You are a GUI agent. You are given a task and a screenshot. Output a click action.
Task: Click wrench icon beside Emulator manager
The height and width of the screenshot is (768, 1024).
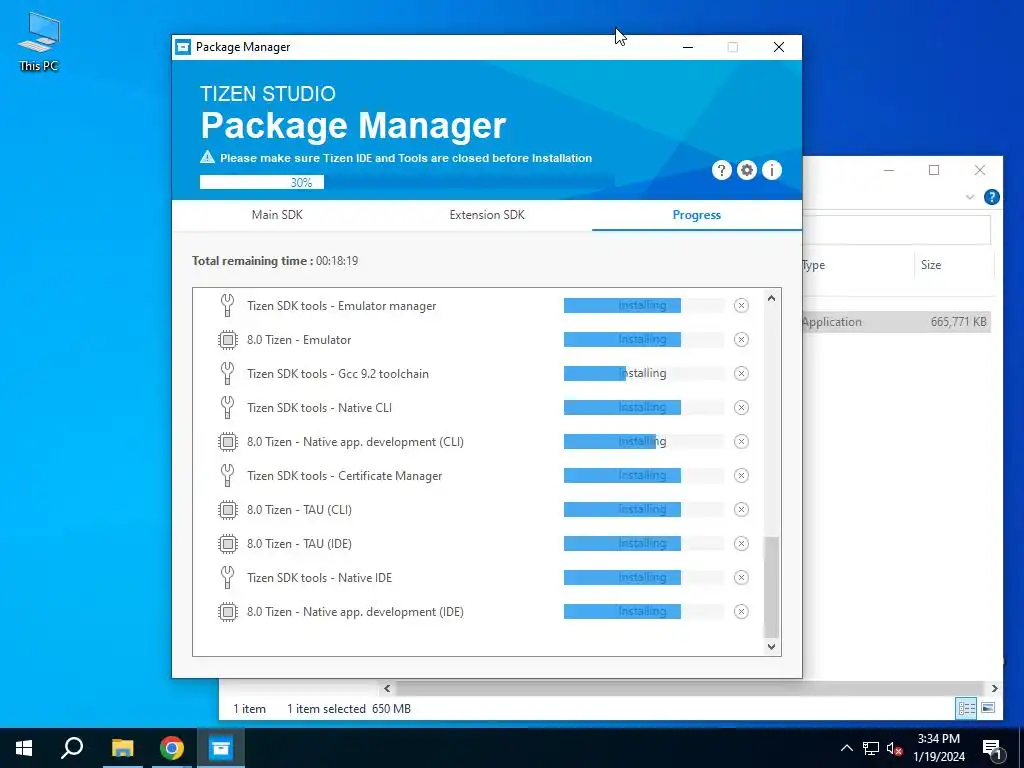tap(227, 306)
